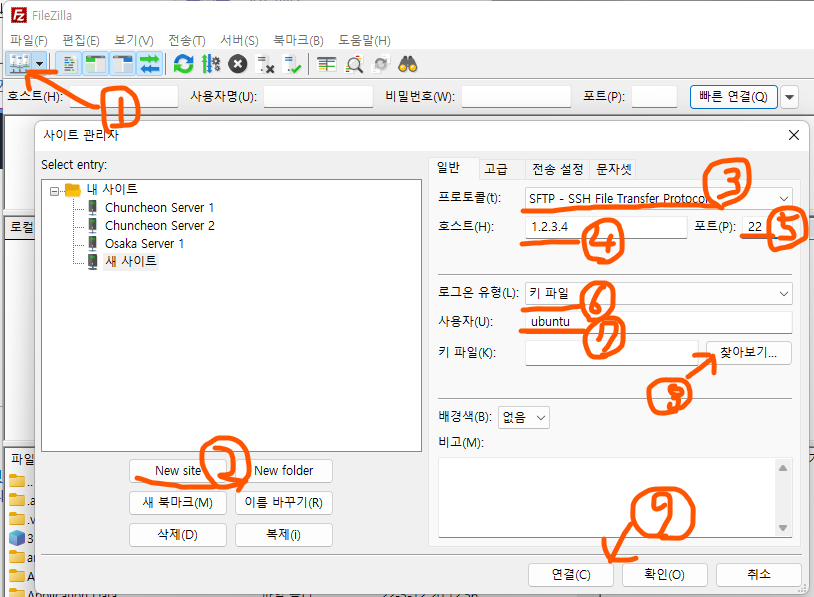Edit the site host field 1.2.3.4

606,227
